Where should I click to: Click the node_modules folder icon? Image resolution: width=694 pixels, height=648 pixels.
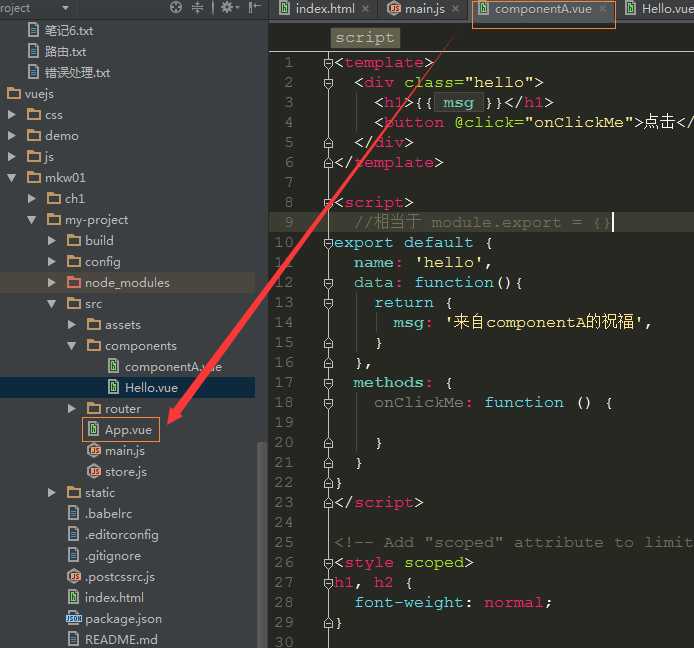[x=74, y=282]
